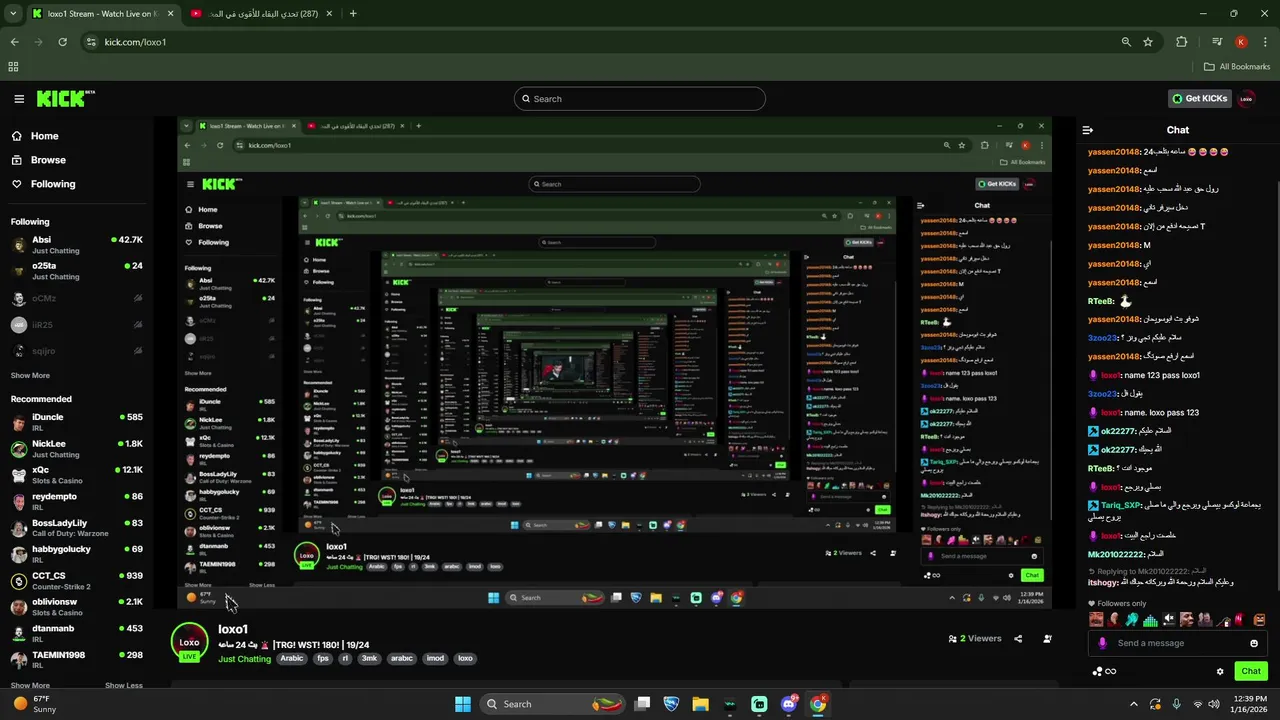Open the Chrome extensions puzzle icon
Viewport: 1280px width, 720px height.
click(x=1182, y=42)
